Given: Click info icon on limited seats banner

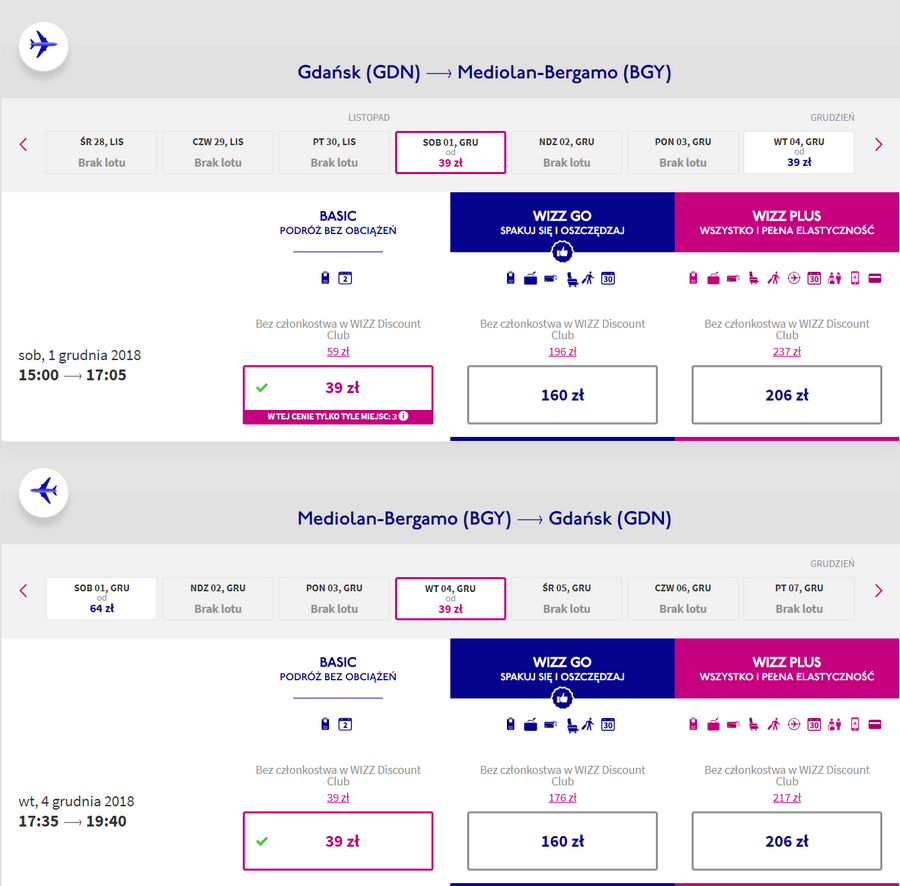Looking at the screenshot, I should click(x=404, y=416).
